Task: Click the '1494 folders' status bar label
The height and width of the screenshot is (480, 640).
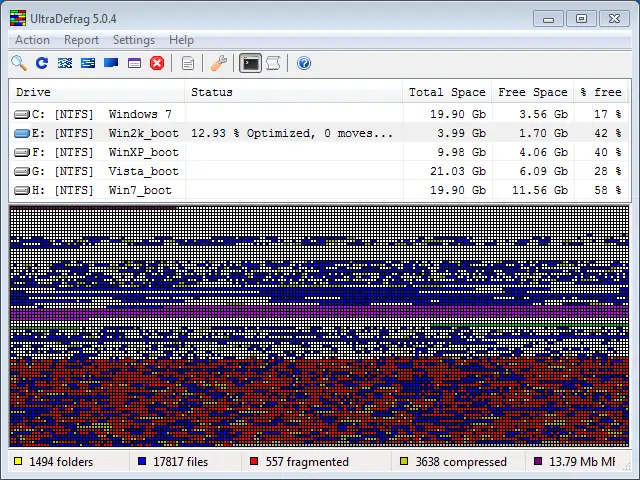Action: (61, 462)
